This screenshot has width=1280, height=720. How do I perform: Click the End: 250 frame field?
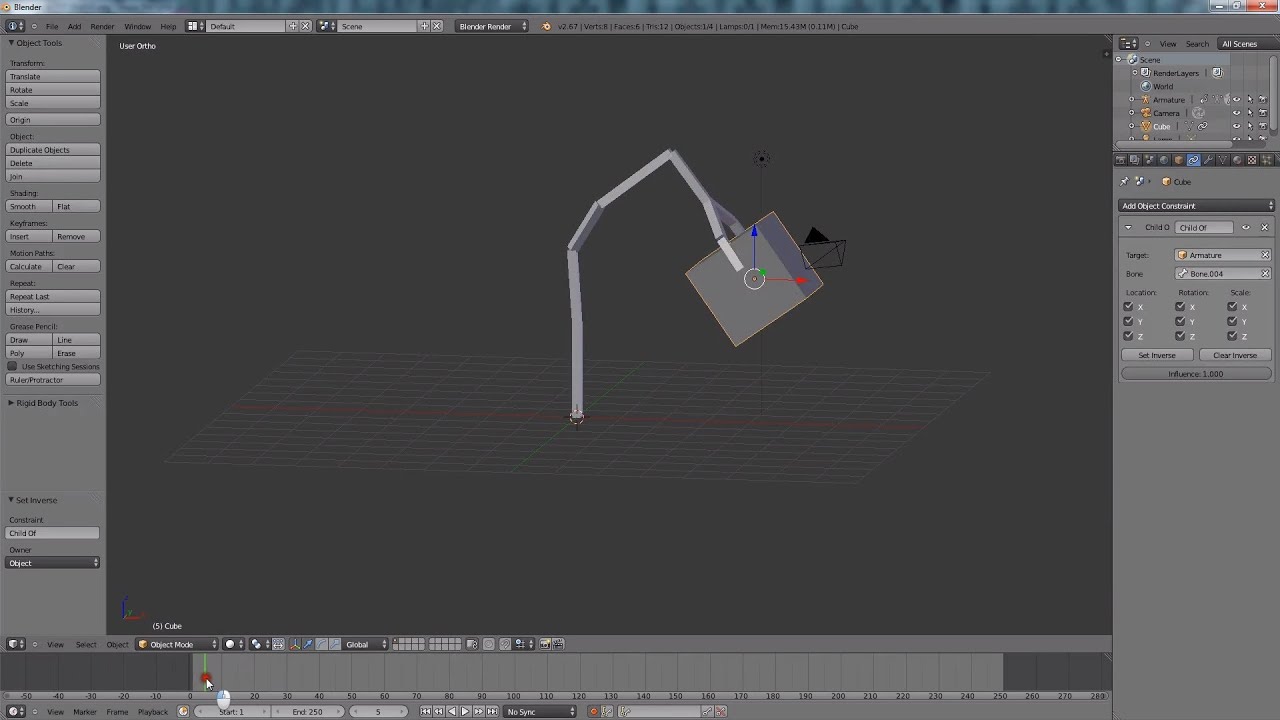point(310,711)
